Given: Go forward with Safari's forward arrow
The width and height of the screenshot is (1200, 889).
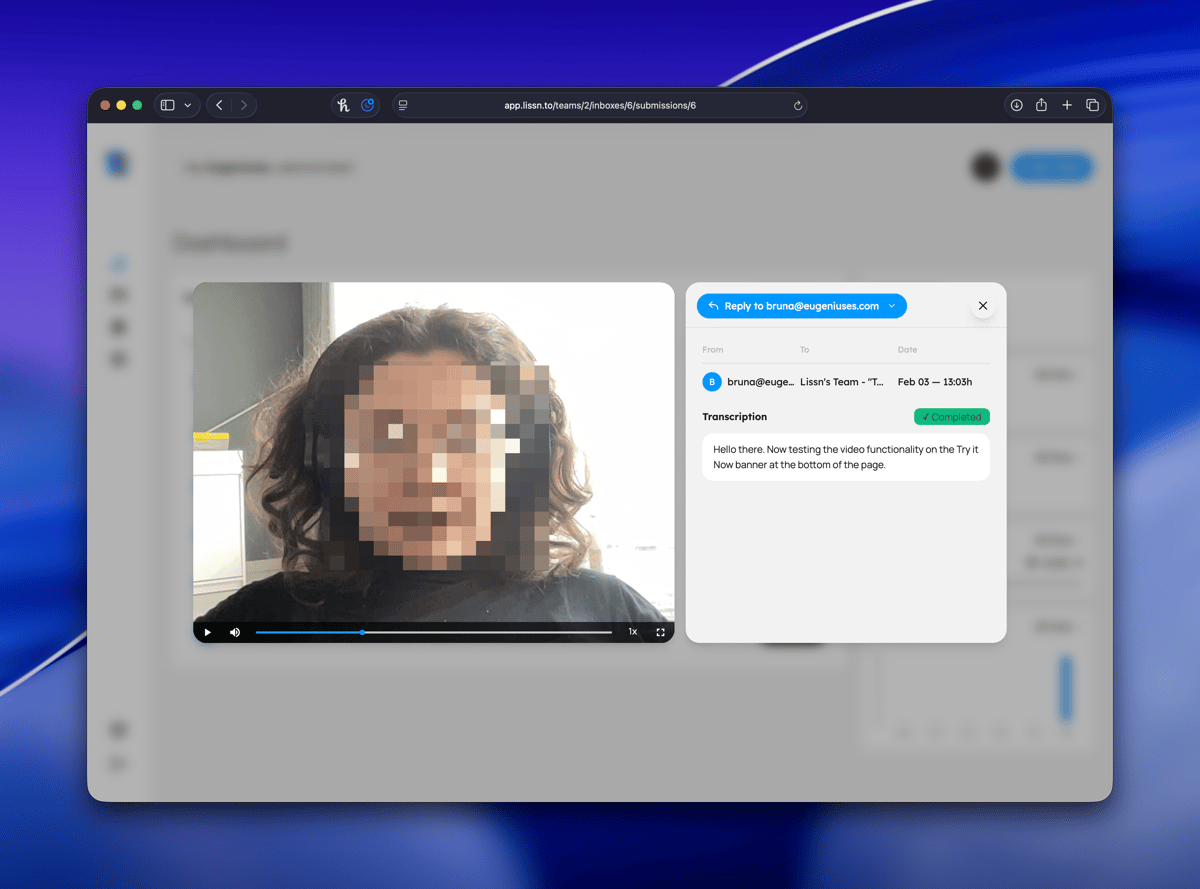Looking at the screenshot, I should (244, 105).
